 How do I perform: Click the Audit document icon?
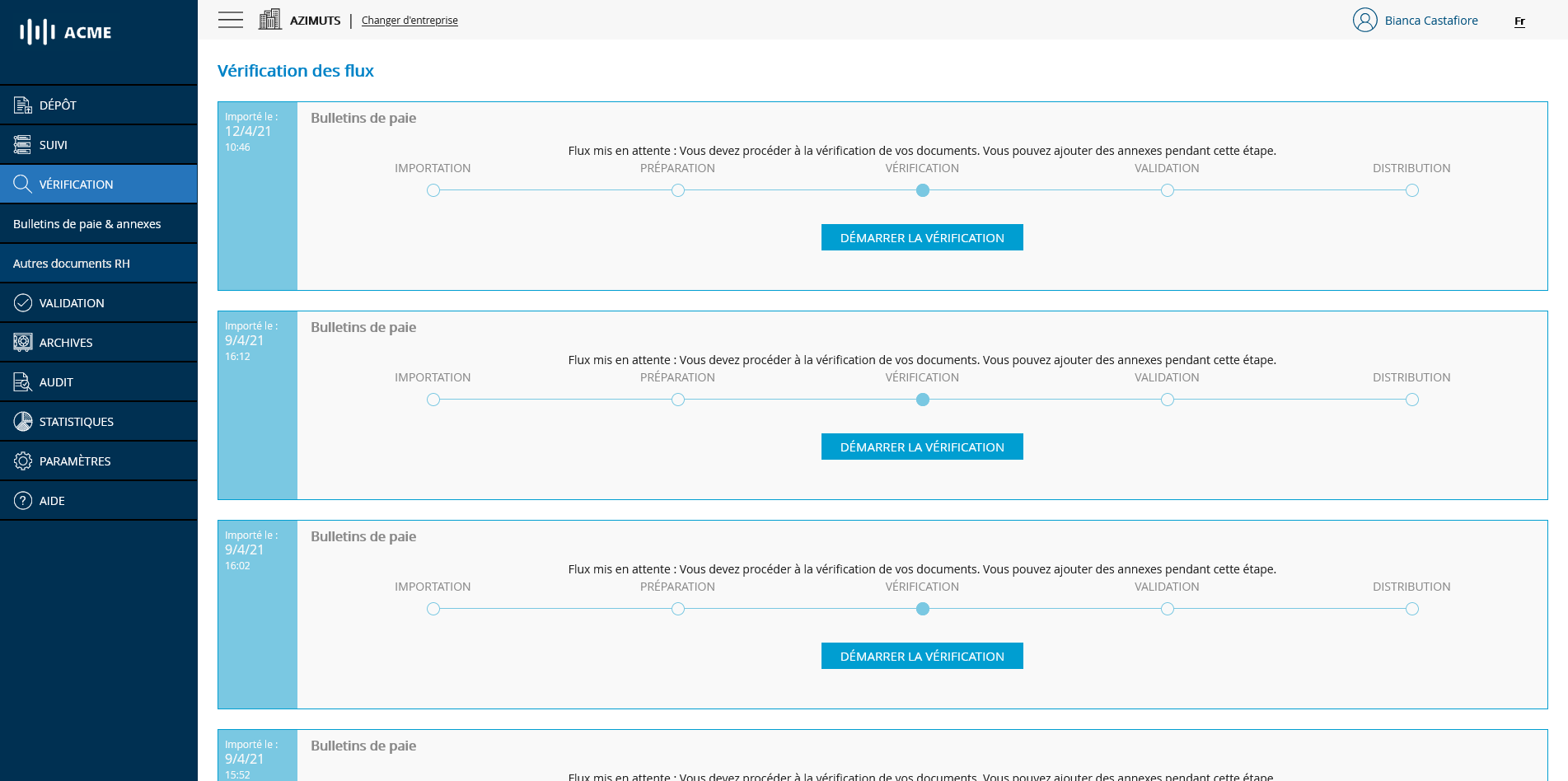(23, 382)
